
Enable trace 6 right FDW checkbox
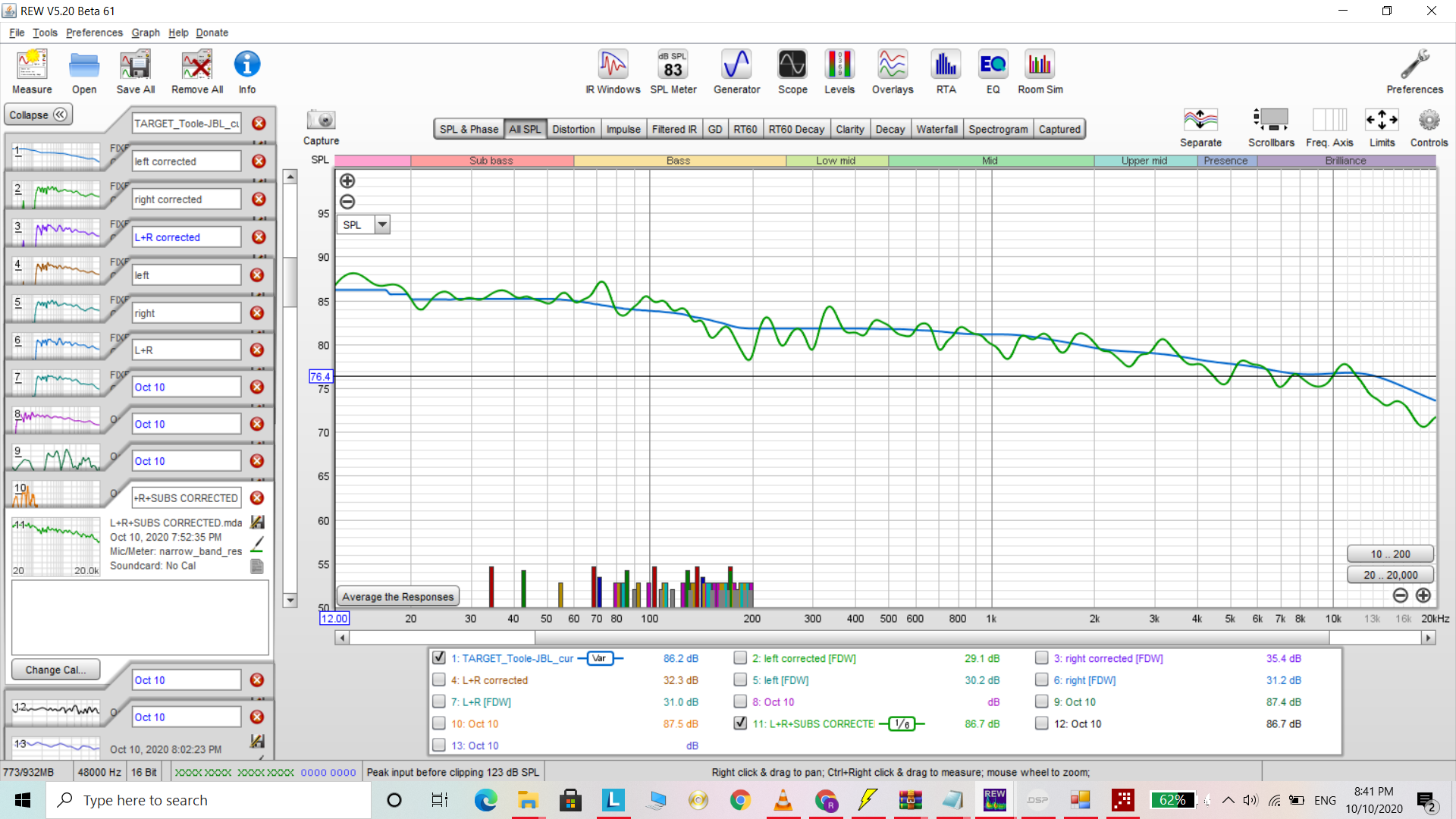pos(1042,679)
